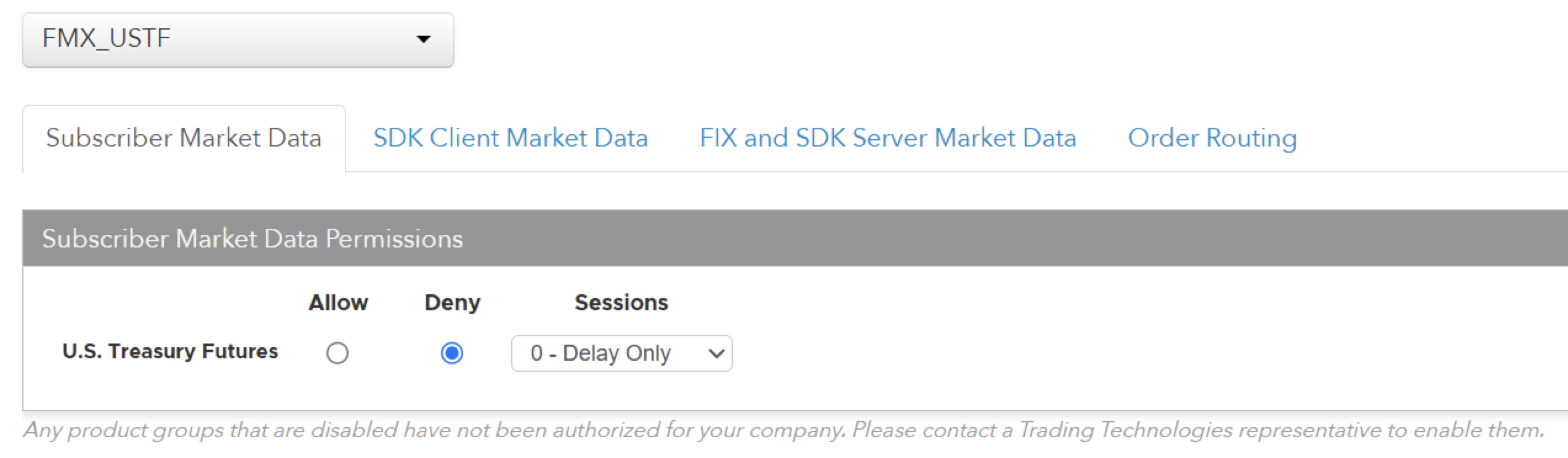Select the Subscriber Market Data tab
Screen dimensions: 1568x458
[184, 138]
